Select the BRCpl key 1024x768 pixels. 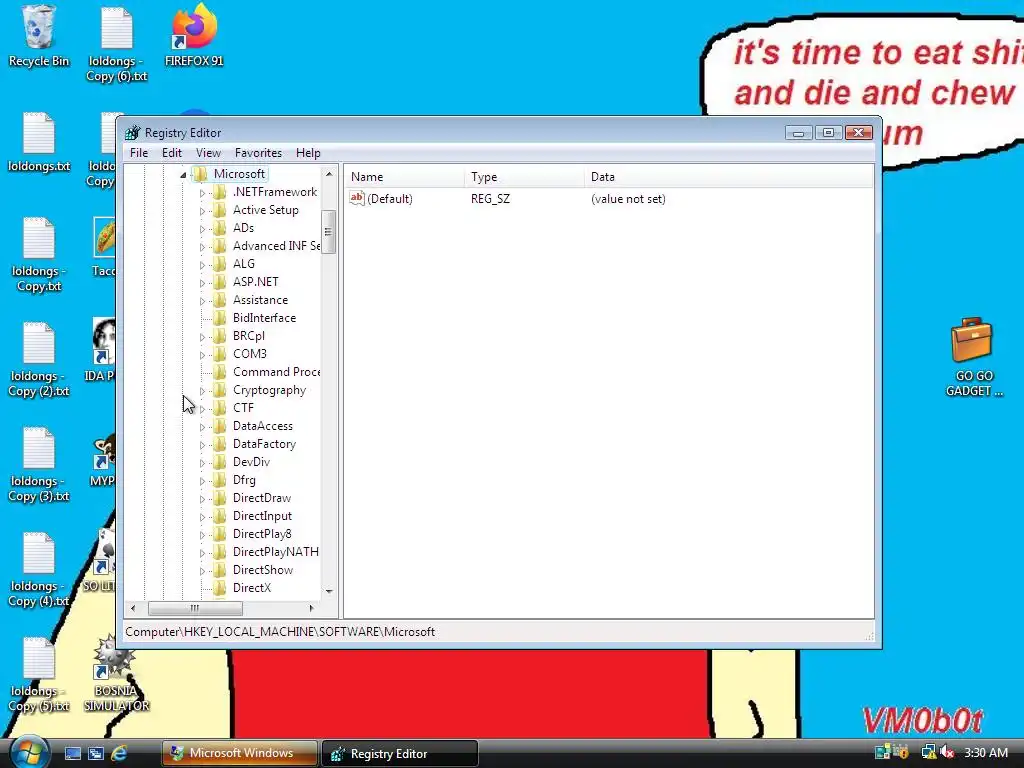(x=249, y=336)
